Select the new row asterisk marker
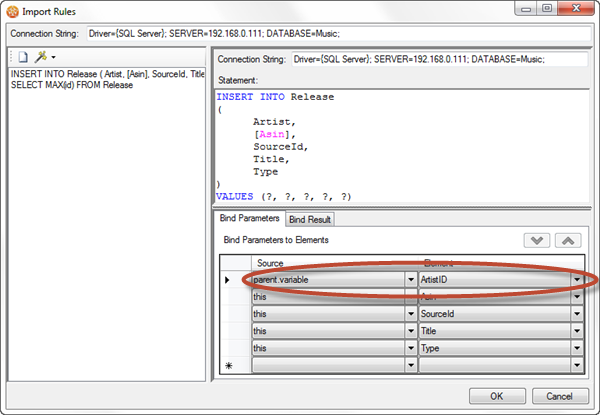The image size is (600, 415). pos(229,366)
